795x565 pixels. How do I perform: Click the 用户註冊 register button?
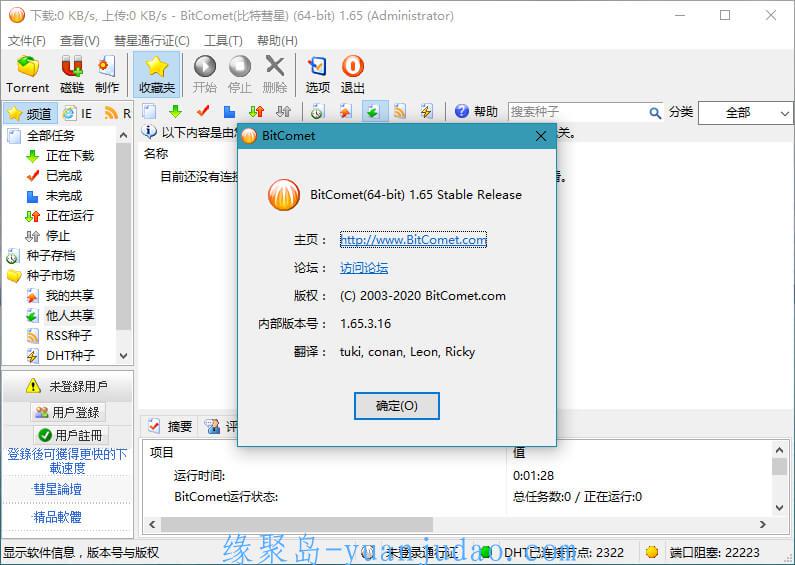click(x=70, y=435)
